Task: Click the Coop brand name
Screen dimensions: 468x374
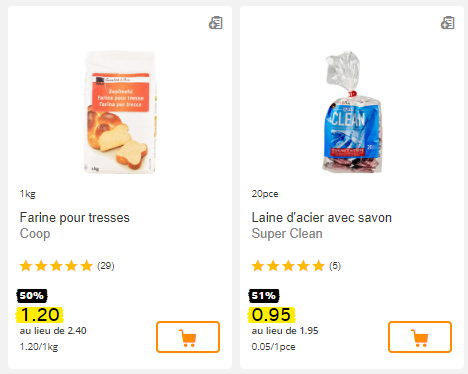Action: coord(35,234)
